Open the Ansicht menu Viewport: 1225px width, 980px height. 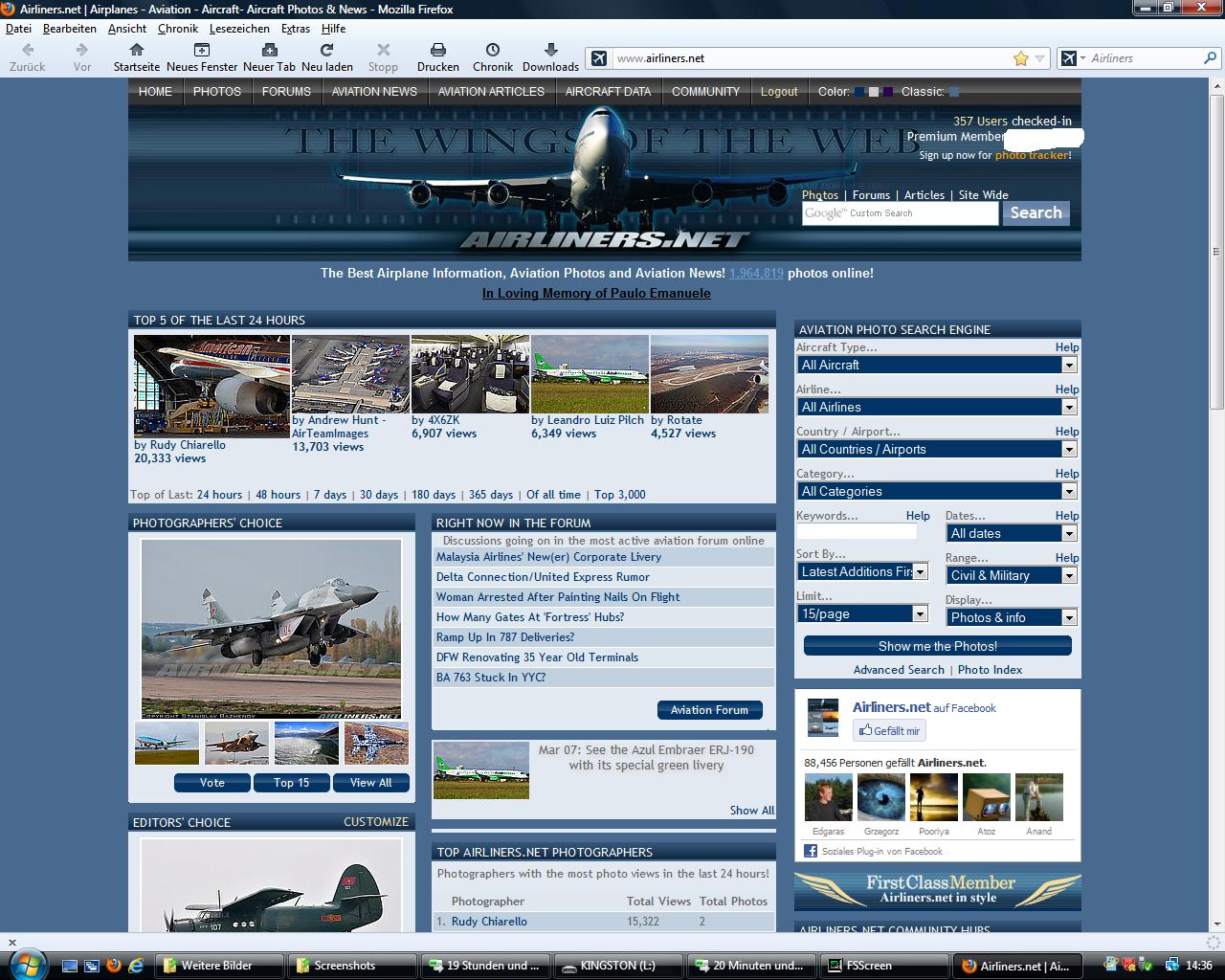click(x=127, y=29)
